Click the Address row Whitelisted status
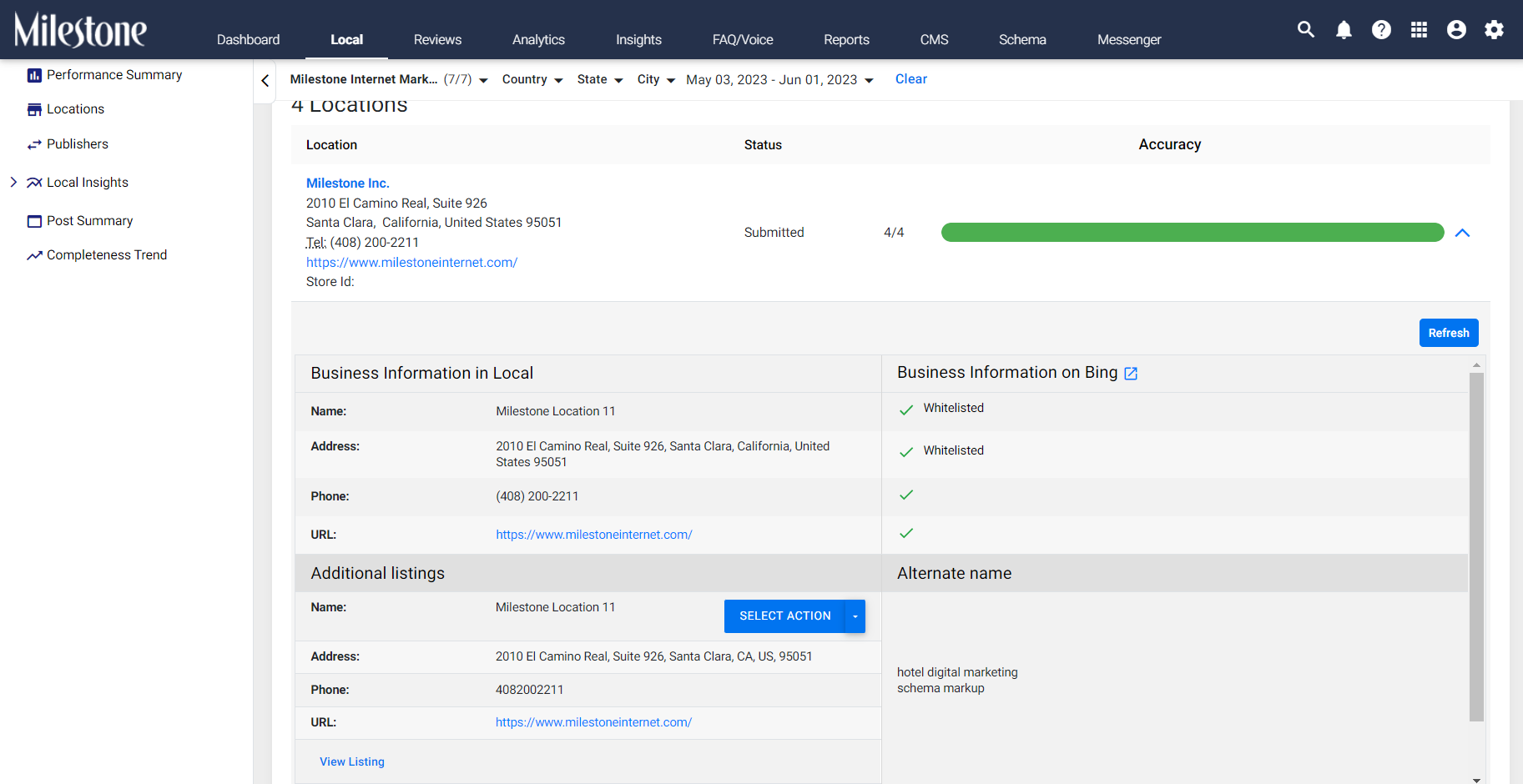1523x784 pixels. [954, 450]
